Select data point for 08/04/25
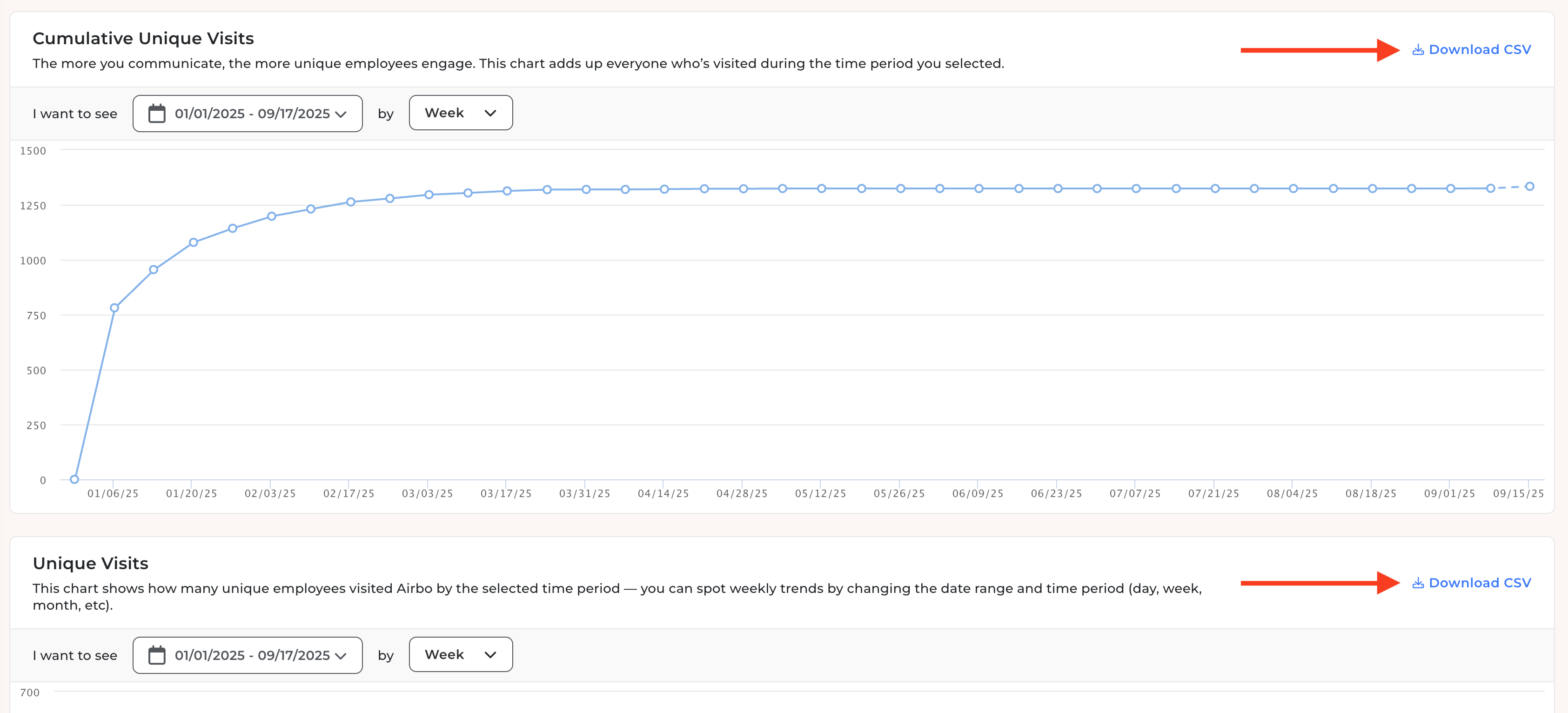Screen dimensions: 1568x713 [x=1293, y=189]
